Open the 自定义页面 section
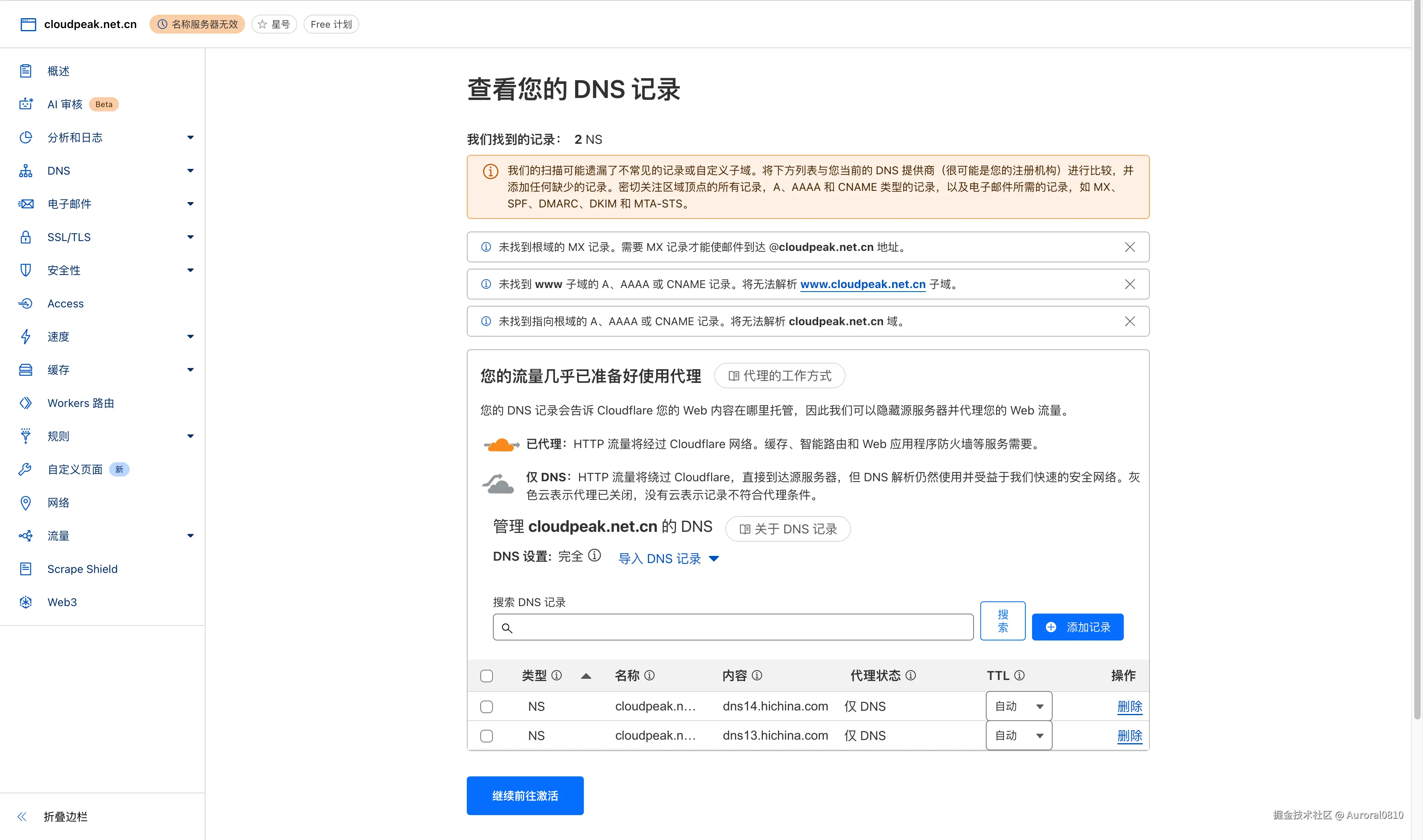 (x=74, y=469)
